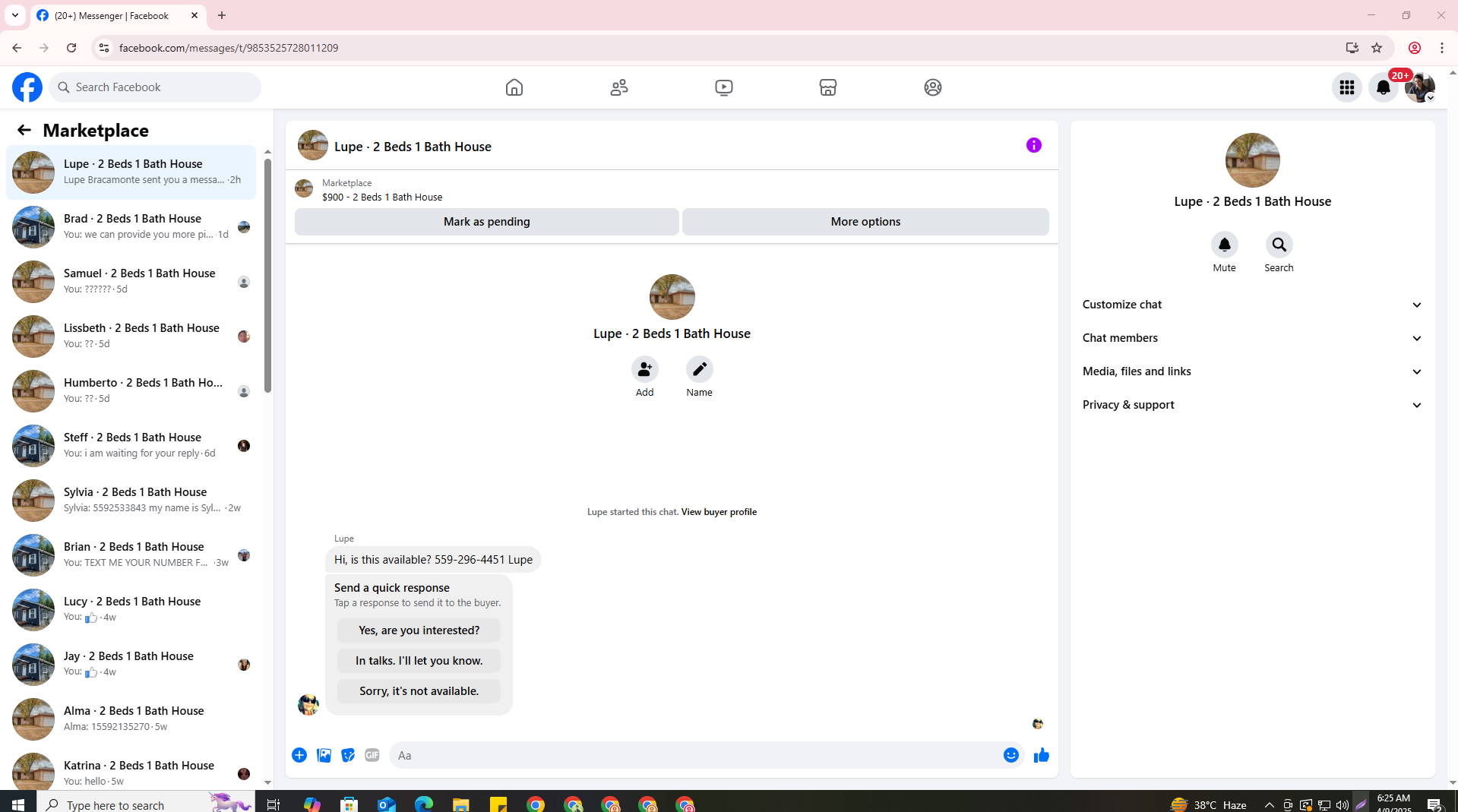Open the Friends icon in top navigation
The width and height of the screenshot is (1458, 812).
[x=619, y=87]
